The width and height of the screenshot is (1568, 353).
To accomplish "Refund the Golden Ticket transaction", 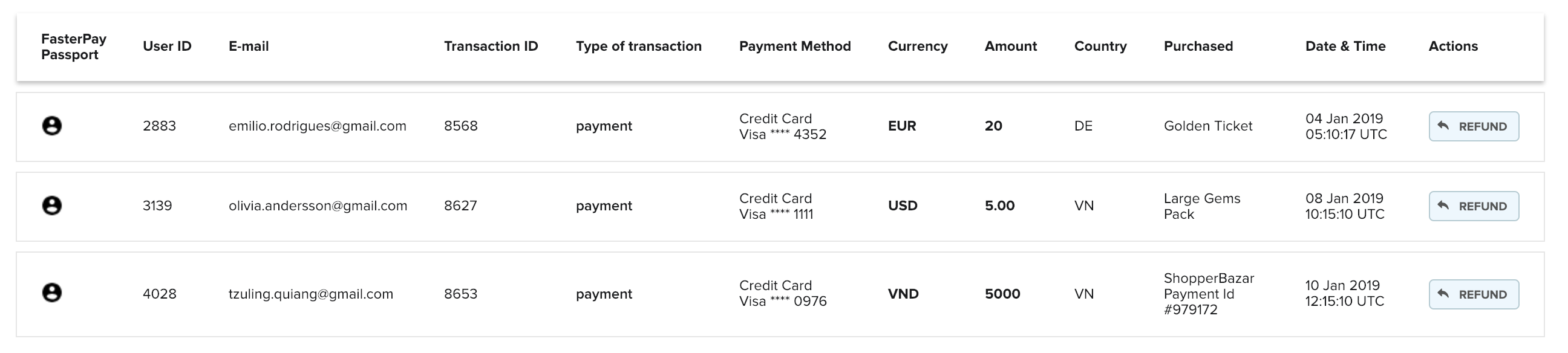I will click(1474, 126).
